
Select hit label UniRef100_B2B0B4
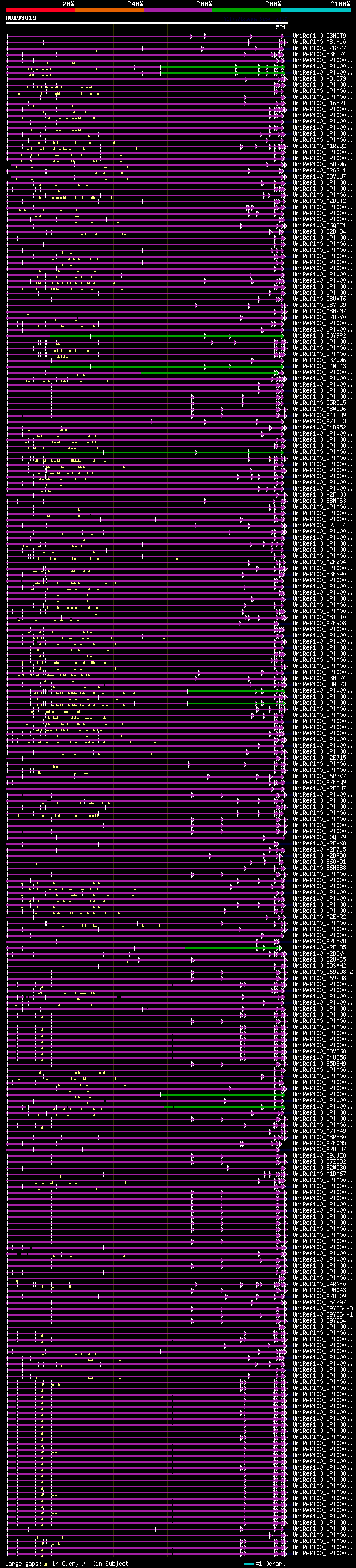[319, 232]
